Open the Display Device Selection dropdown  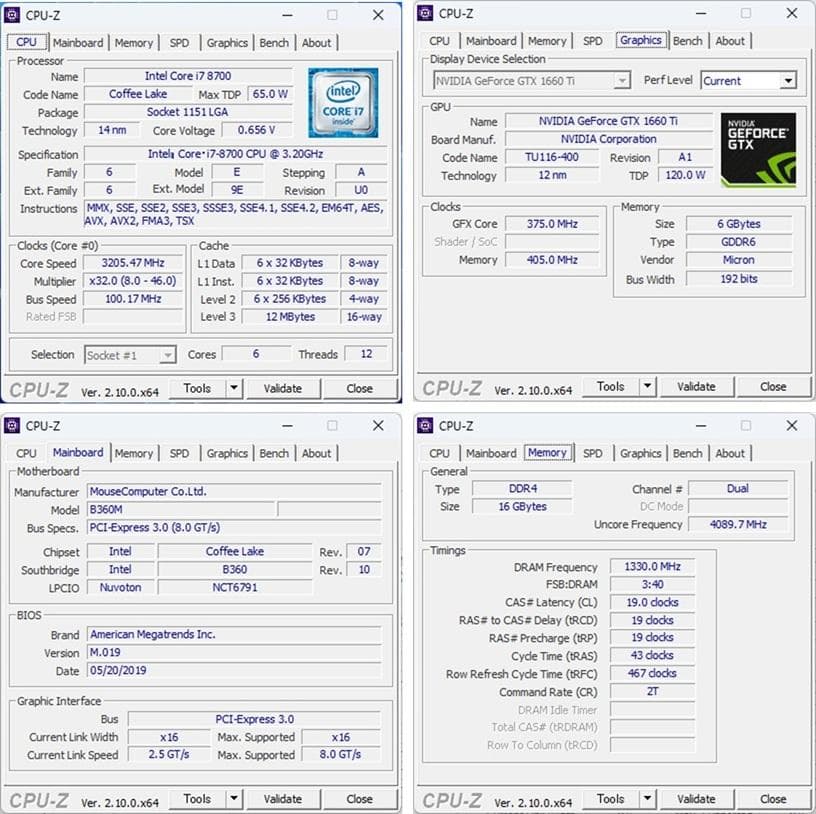coord(625,80)
